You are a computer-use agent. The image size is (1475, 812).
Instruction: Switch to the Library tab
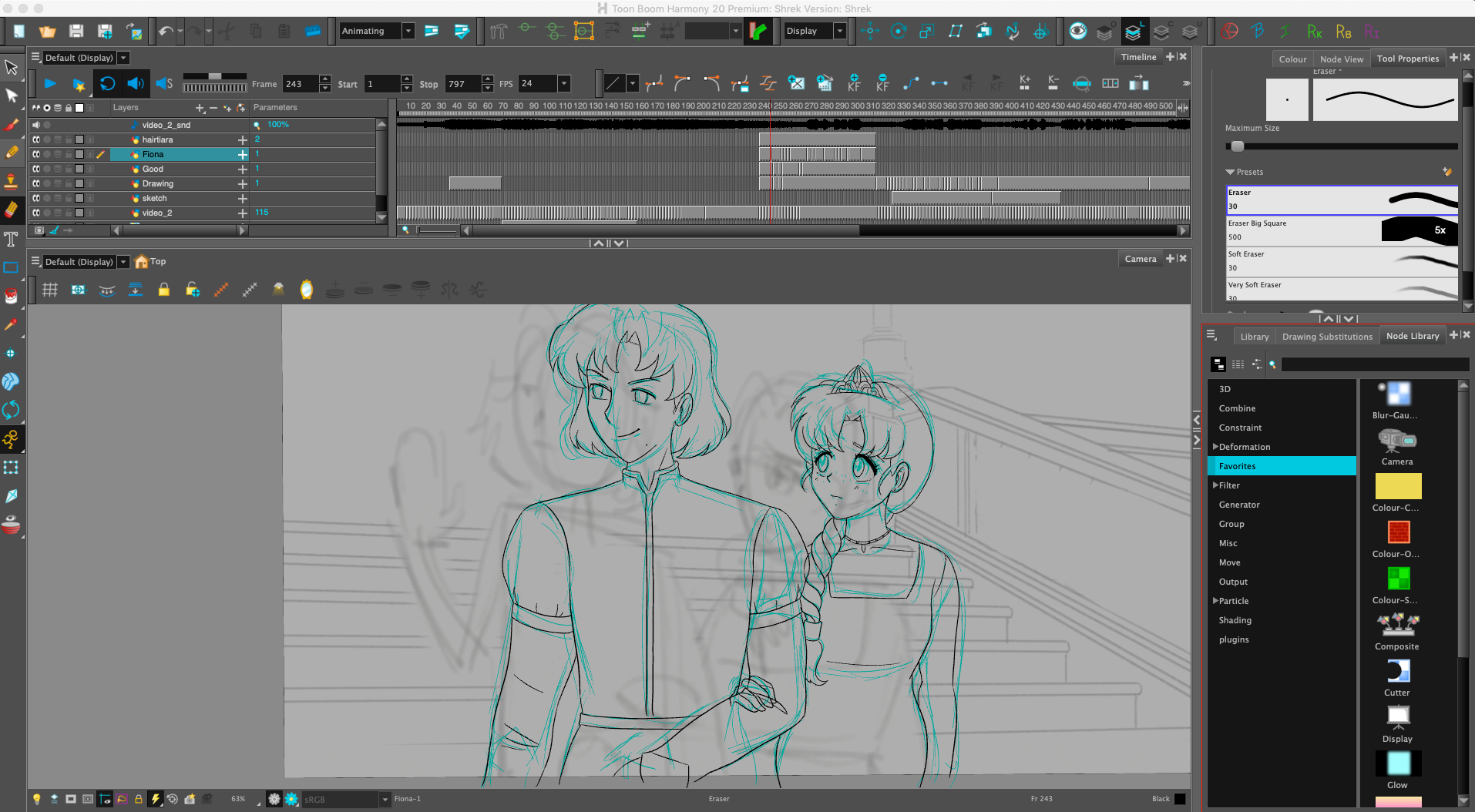(x=1254, y=337)
